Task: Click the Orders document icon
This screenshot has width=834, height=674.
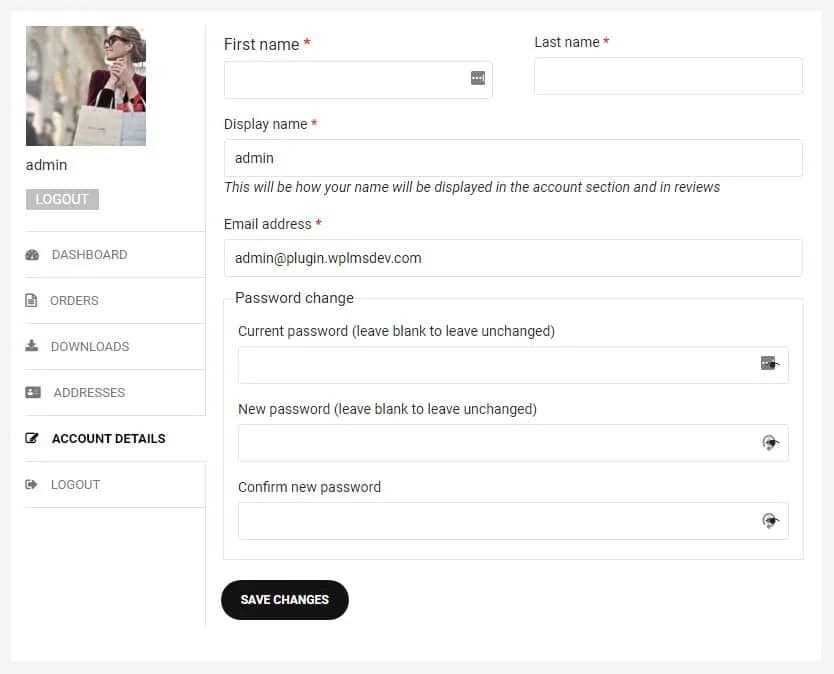Action: click(x=31, y=301)
